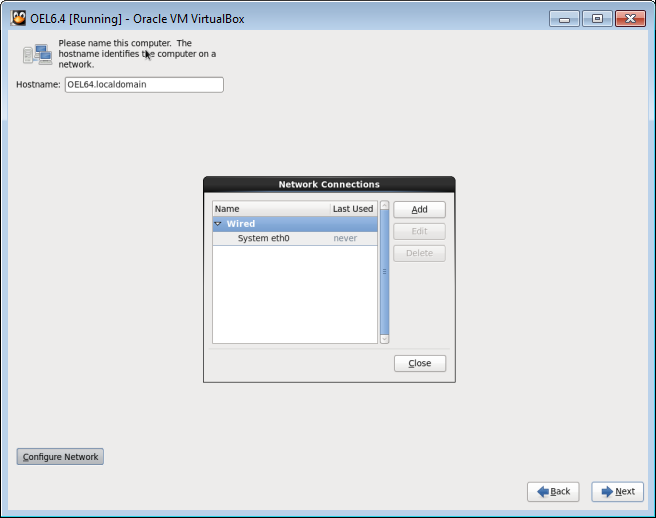Image resolution: width=656 pixels, height=518 pixels.
Task: Click the VirtualBox penguin icon in title bar
Action: point(18,18)
